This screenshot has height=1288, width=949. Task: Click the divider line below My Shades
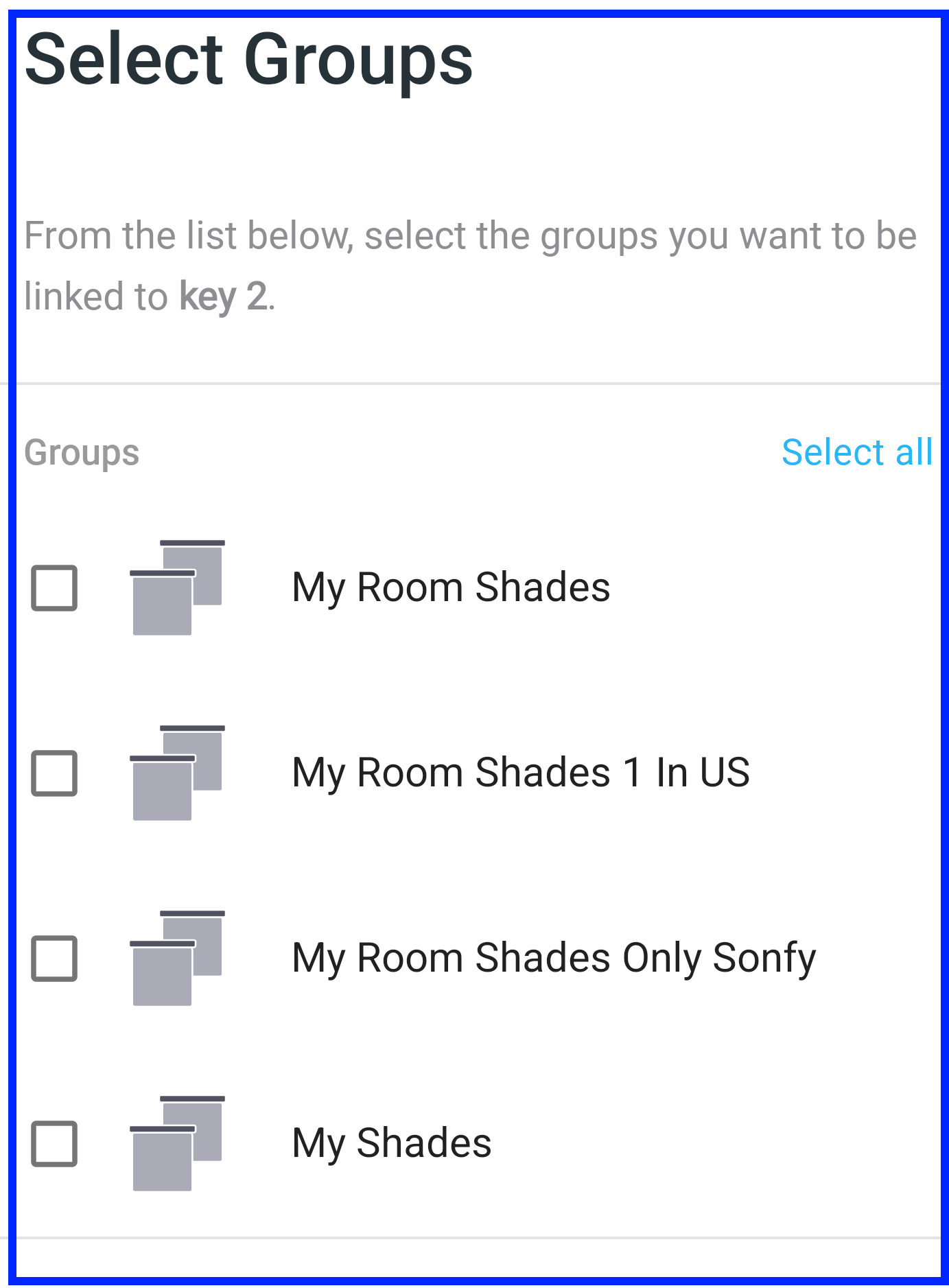(x=474, y=1237)
